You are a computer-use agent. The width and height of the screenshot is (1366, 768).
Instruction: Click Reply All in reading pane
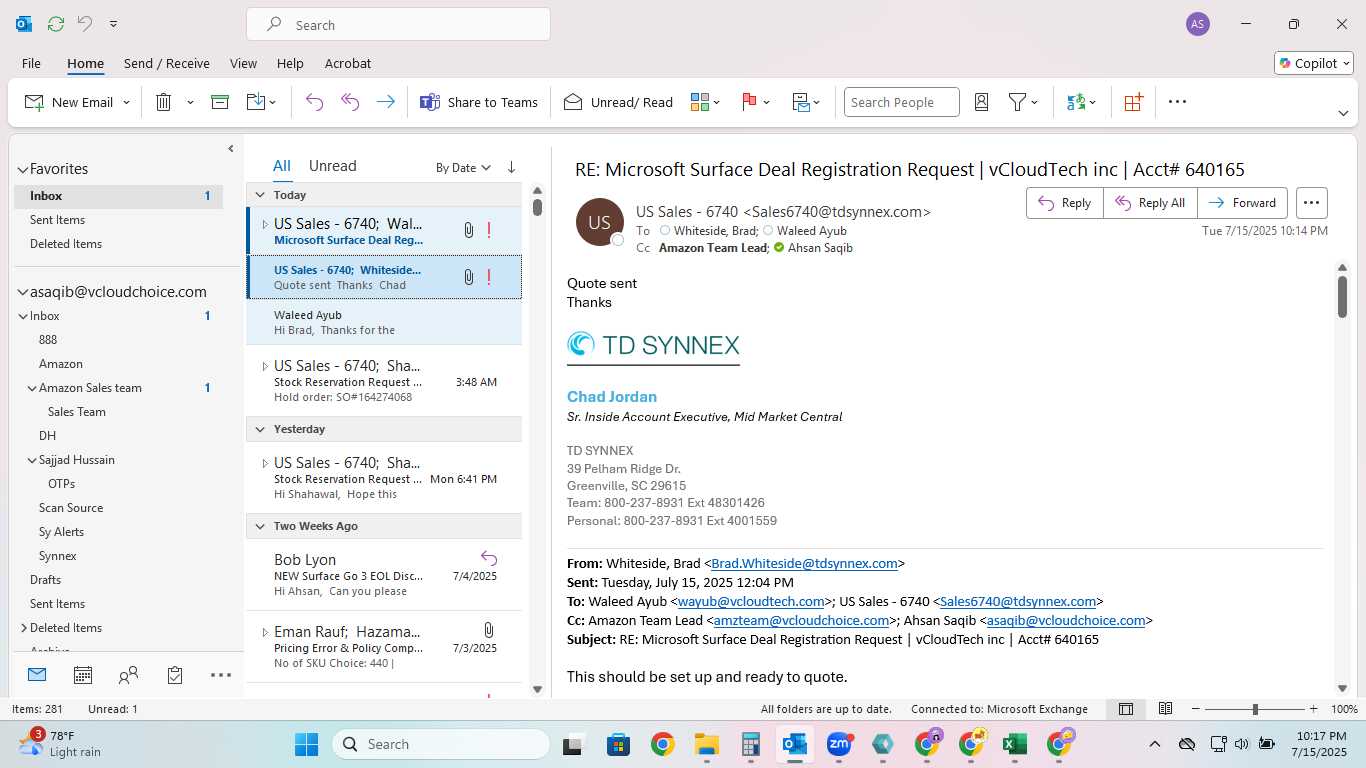(x=1151, y=203)
